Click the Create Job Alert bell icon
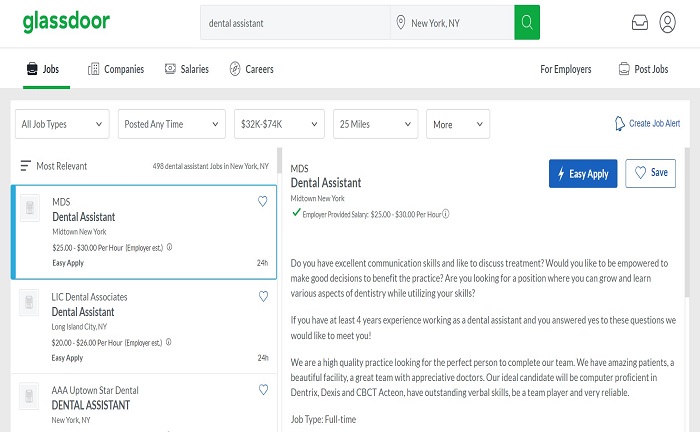Image resolution: width=700 pixels, height=432 pixels. click(619, 124)
